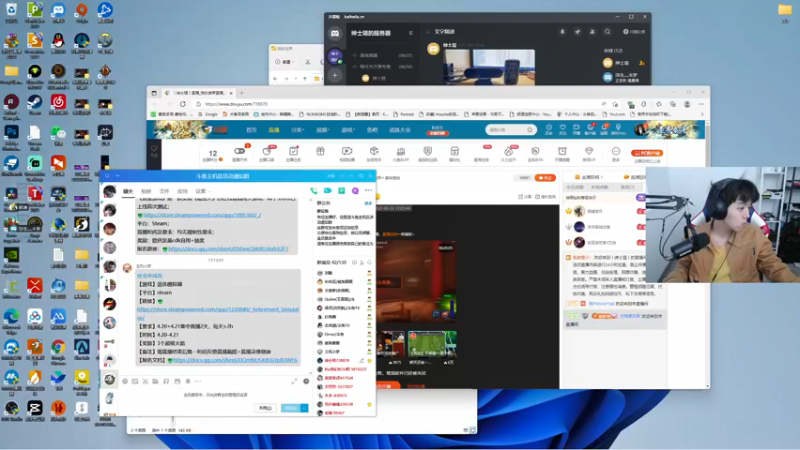Screen dimensions: 800x450
Task: Open the video play icon in Douyu toolbar
Action: pos(347,152)
